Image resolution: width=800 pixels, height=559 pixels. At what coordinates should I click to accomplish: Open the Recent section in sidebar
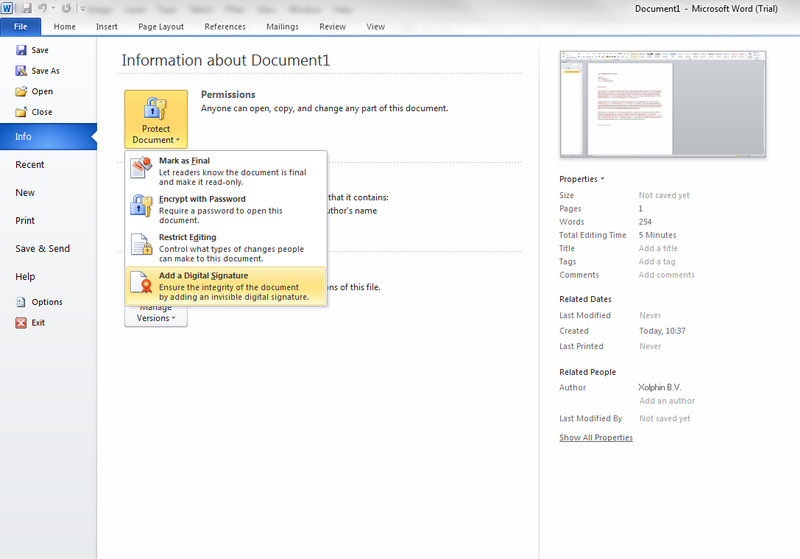click(30, 165)
